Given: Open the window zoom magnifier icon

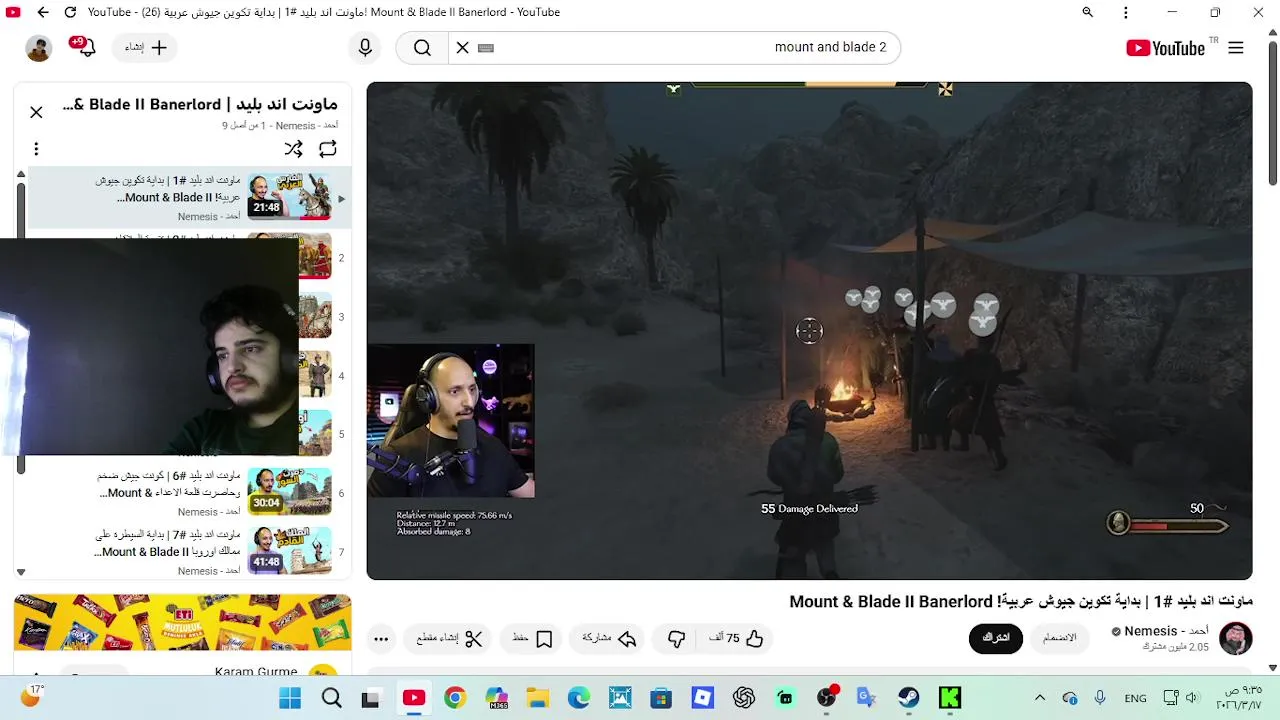Looking at the screenshot, I should (x=1087, y=12).
